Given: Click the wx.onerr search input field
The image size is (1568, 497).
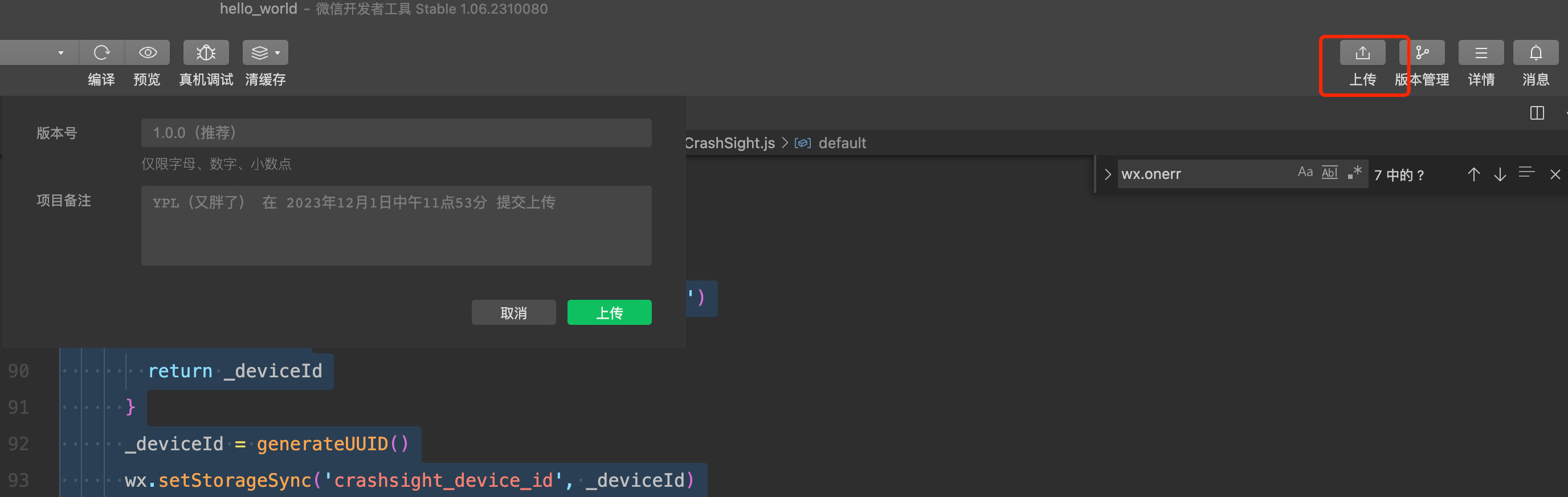Looking at the screenshot, I should pyautogui.click(x=1205, y=174).
